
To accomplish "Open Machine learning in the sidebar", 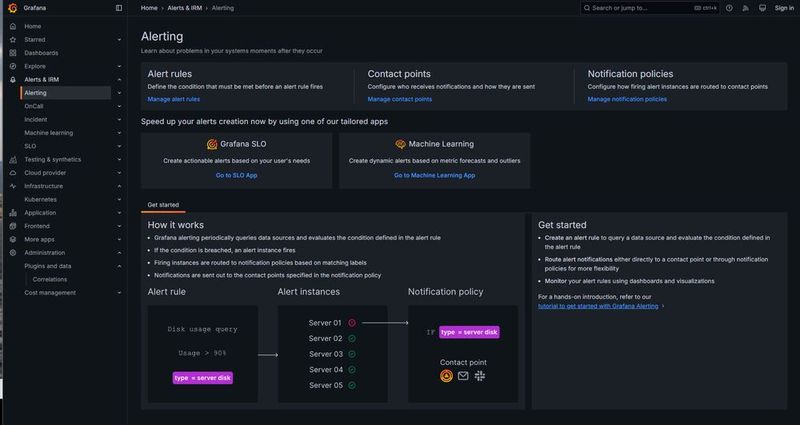I will point(48,133).
